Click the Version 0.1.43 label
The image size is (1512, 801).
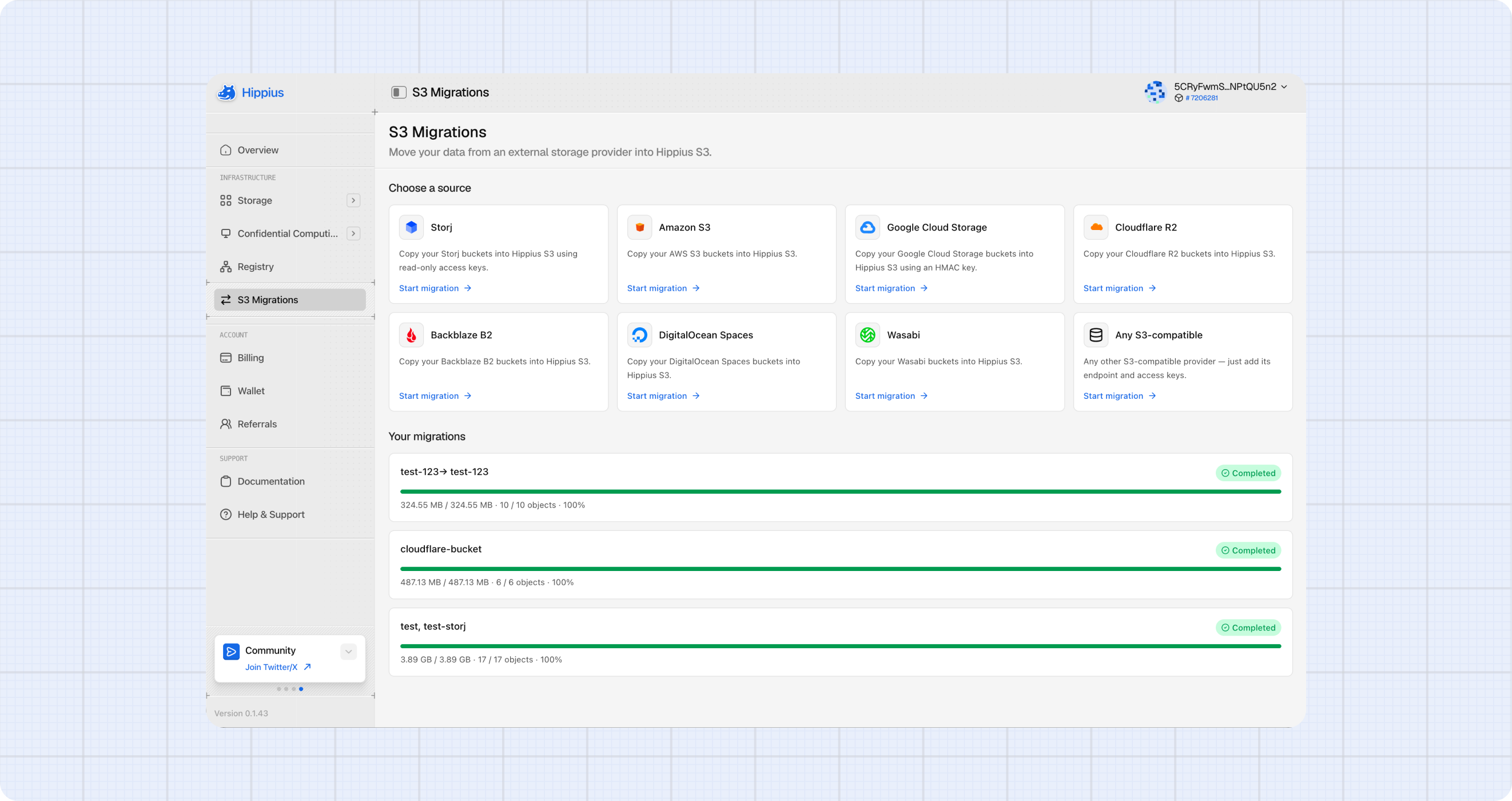241,713
